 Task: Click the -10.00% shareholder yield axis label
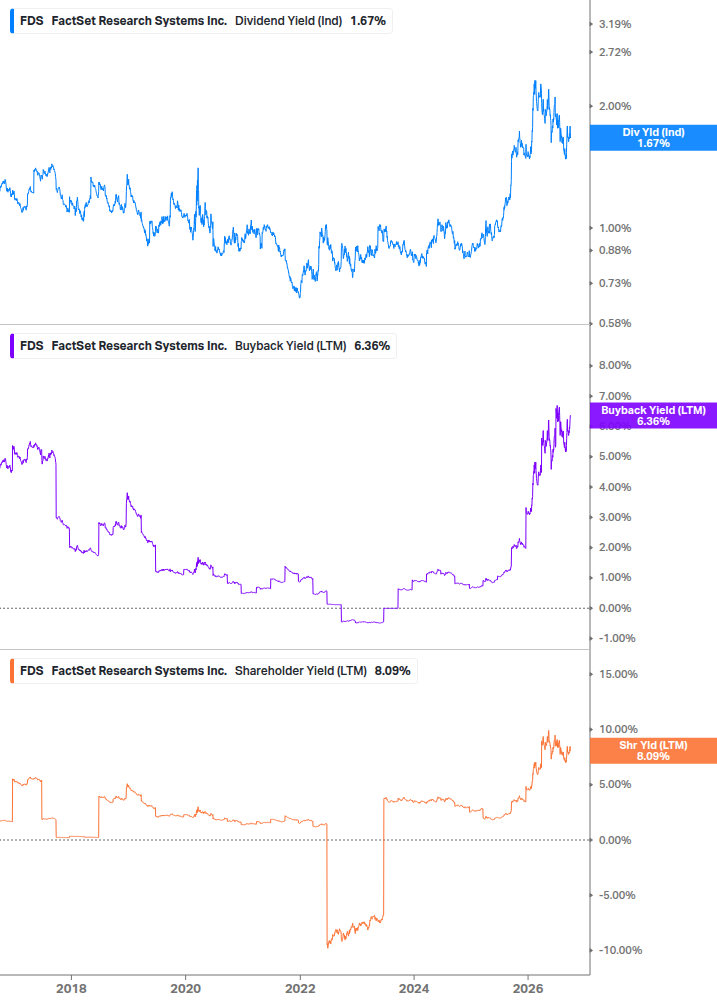(x=620, y=951)
